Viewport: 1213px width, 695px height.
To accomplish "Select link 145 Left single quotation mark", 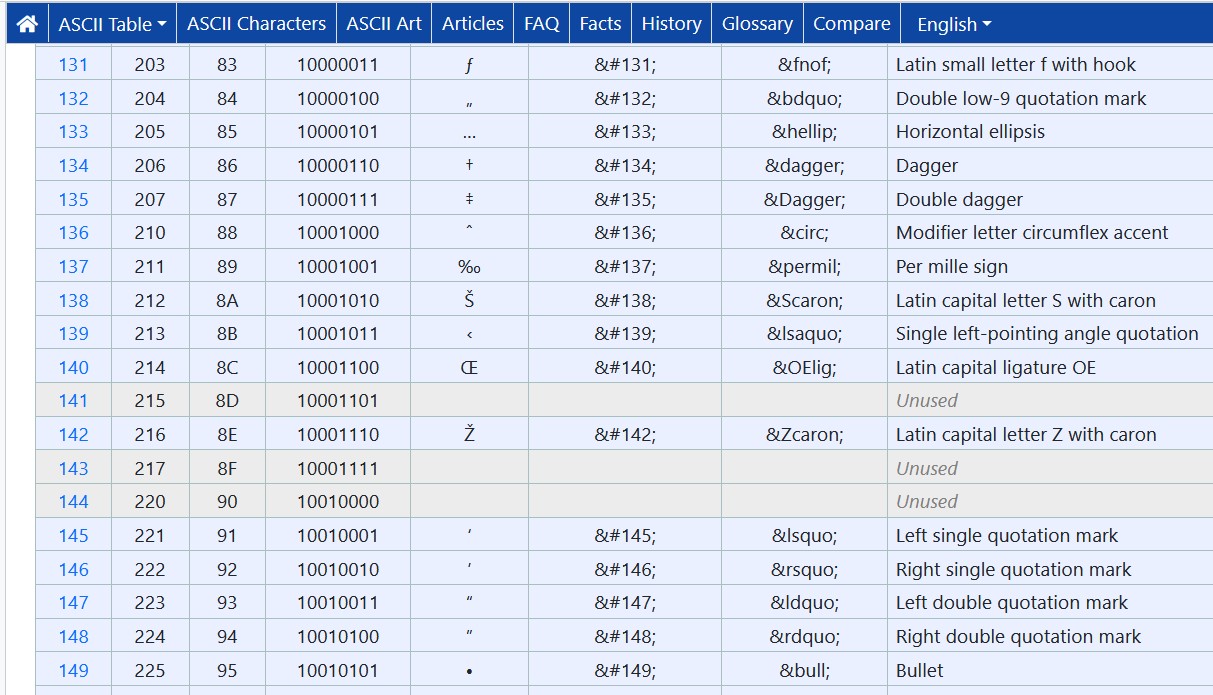I will click(x=73, y=536).
